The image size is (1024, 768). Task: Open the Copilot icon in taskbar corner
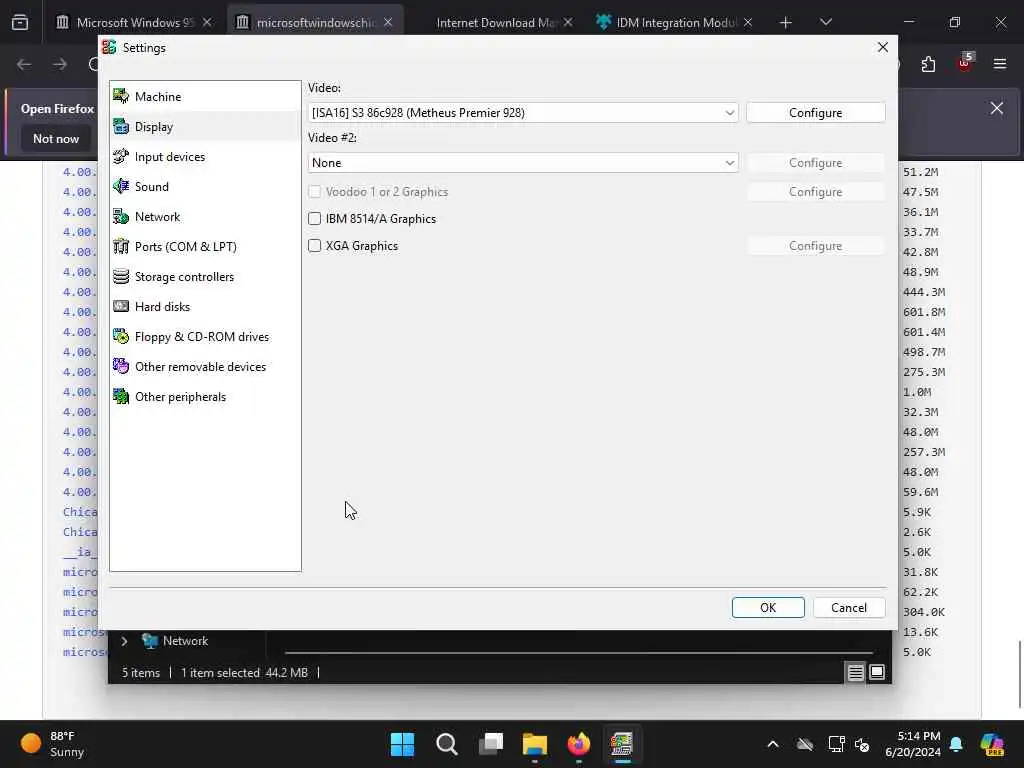(x=993, y=744)
